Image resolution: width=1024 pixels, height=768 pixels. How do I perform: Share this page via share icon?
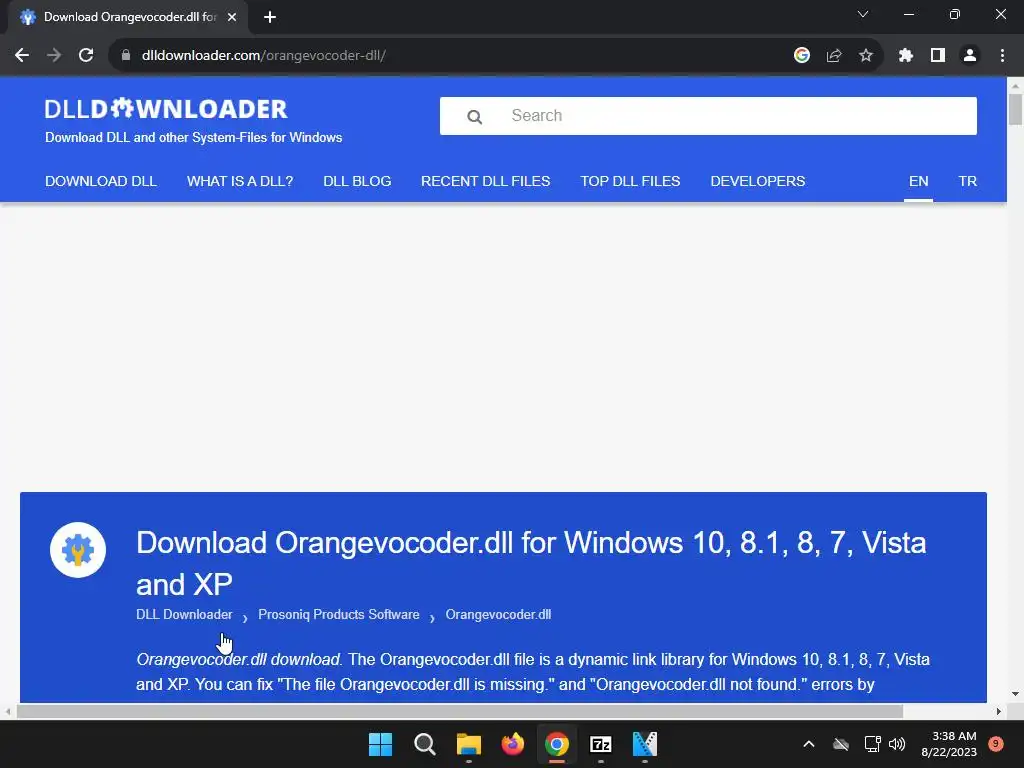coord(834,56)
